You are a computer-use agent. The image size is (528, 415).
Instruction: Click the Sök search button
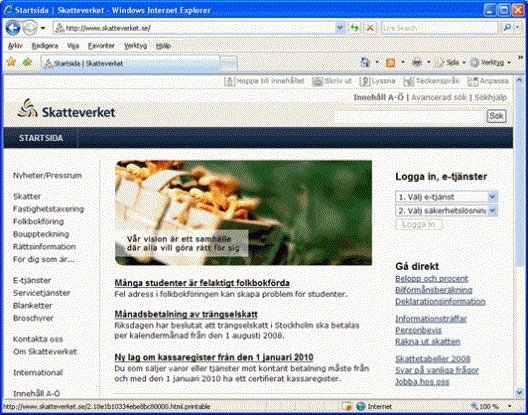pos(496,116)
